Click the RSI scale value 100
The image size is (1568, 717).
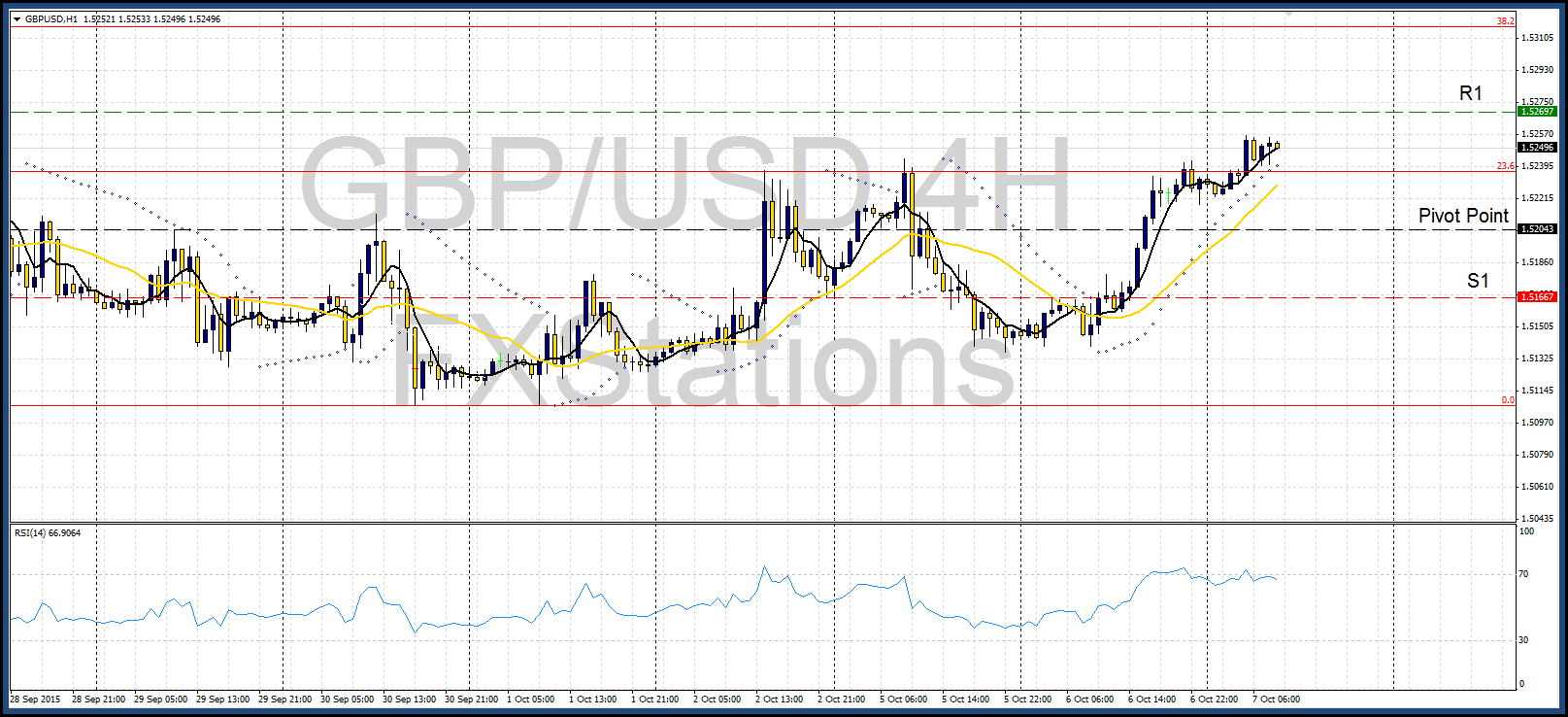coord(1527,531)
